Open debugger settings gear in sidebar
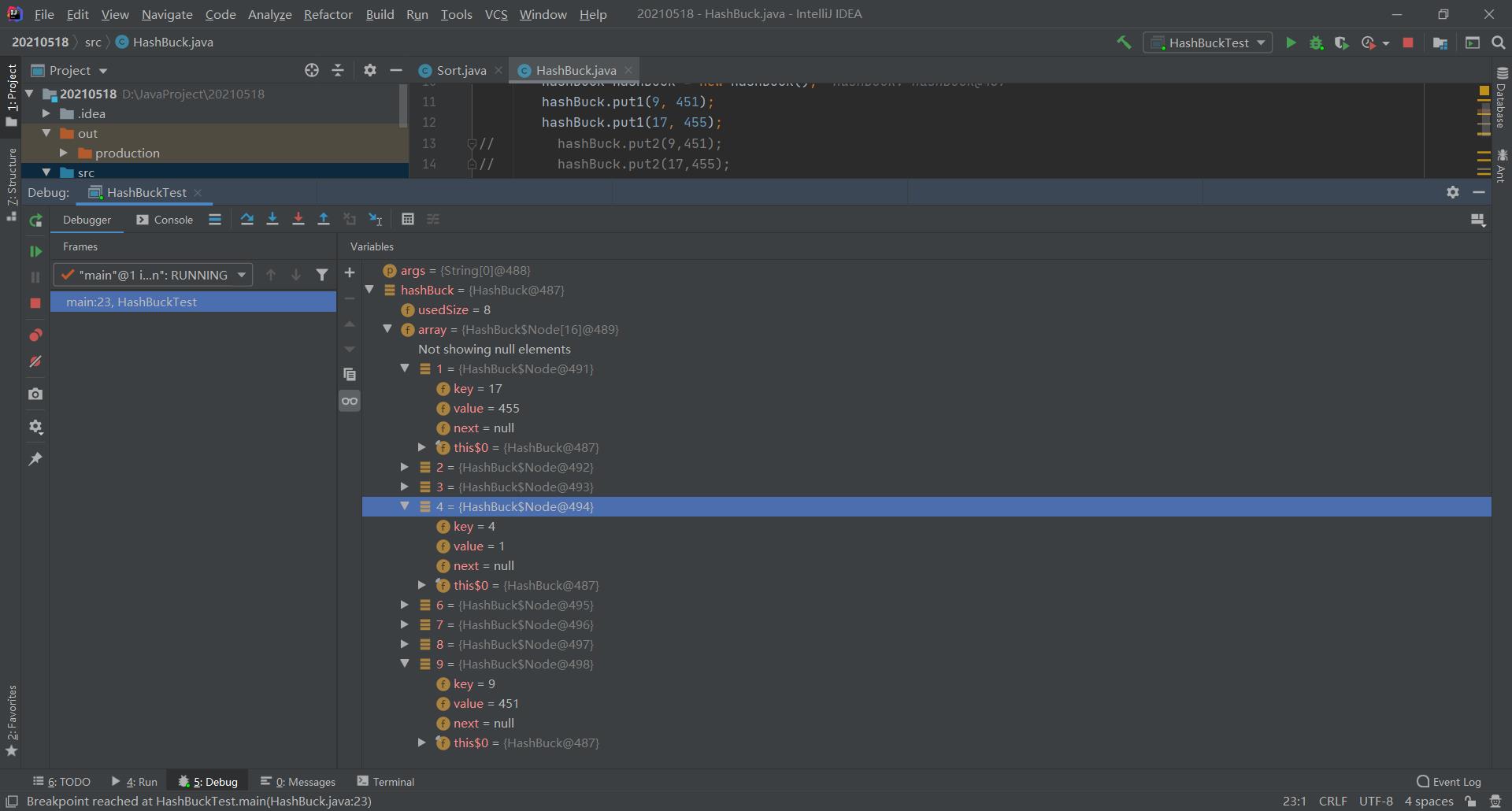The height and width of the screenshot is (811, 1512). pyautogui.click(x=35, y=427)
